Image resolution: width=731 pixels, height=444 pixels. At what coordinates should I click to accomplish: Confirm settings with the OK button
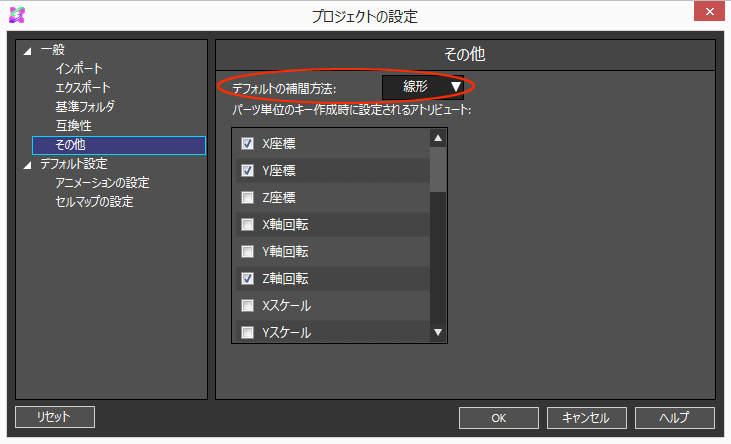pyautogui.click(x=498, y=418)
